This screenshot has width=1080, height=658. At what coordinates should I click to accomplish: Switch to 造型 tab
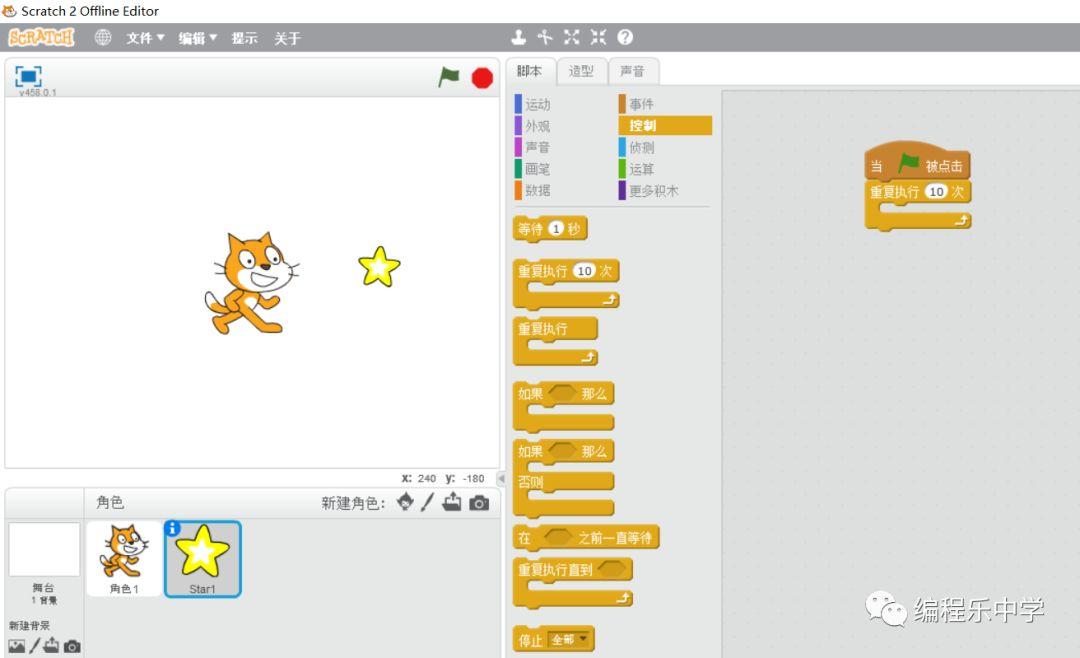[x=581, y=71]
